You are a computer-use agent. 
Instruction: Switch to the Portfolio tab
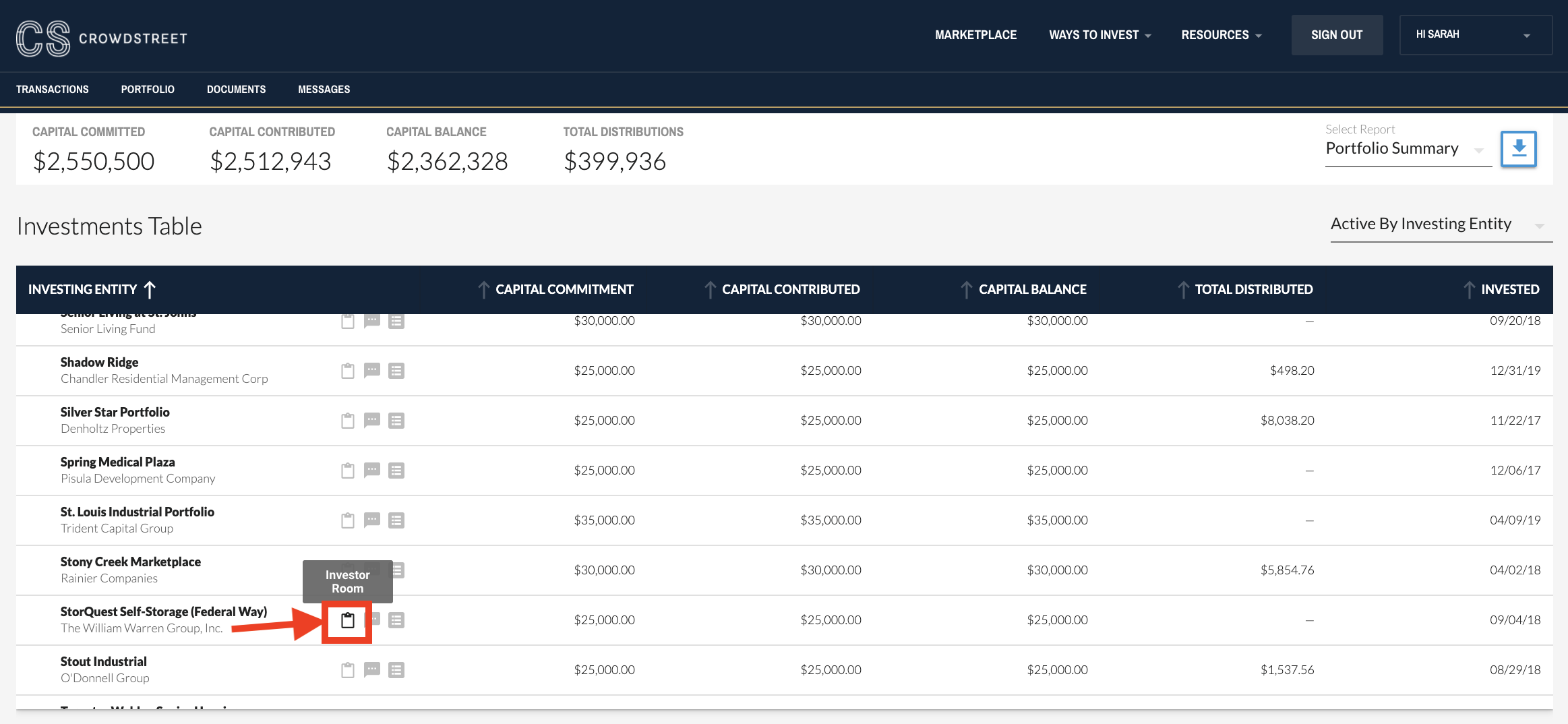coord(148,90)
